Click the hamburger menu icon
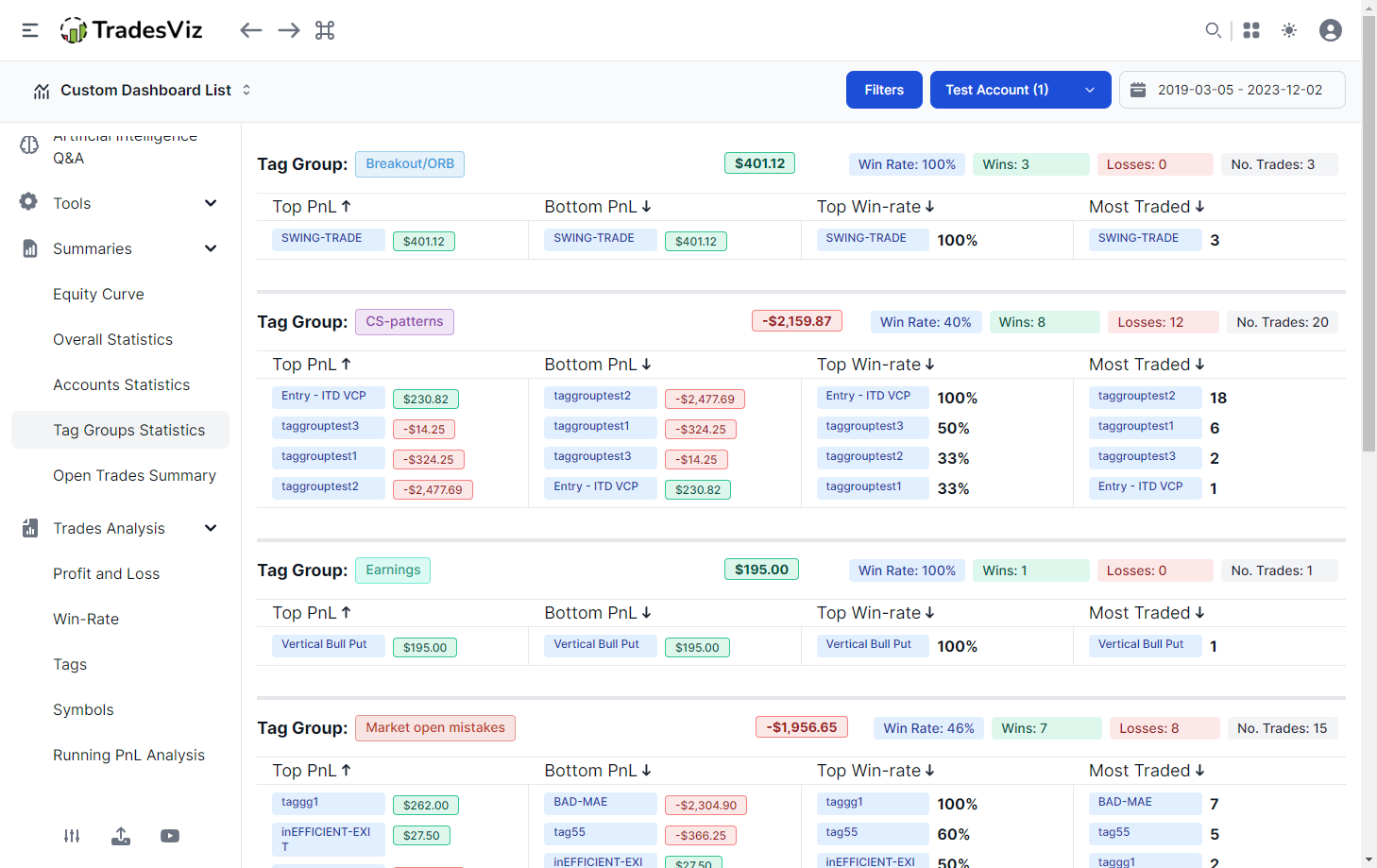Image resolution: width=1377 pixels, height=868 pixels. point(30,30)
